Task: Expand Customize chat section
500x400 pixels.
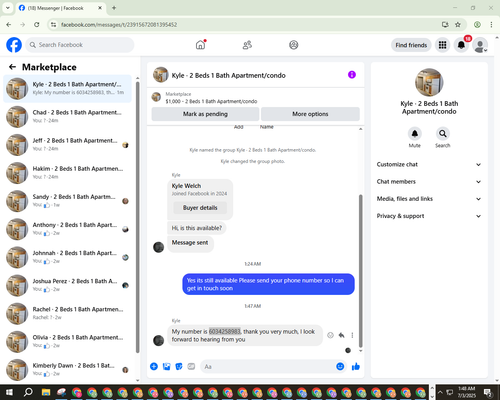Action: coord(429,164)
